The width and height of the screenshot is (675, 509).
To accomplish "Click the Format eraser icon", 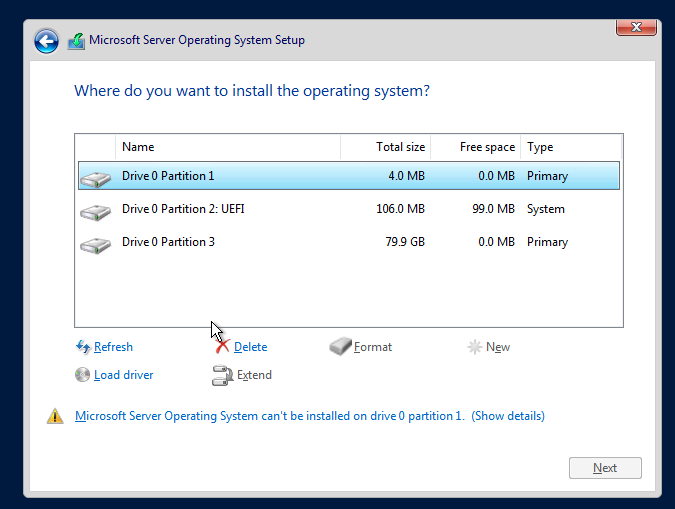I will click(341, 346).
